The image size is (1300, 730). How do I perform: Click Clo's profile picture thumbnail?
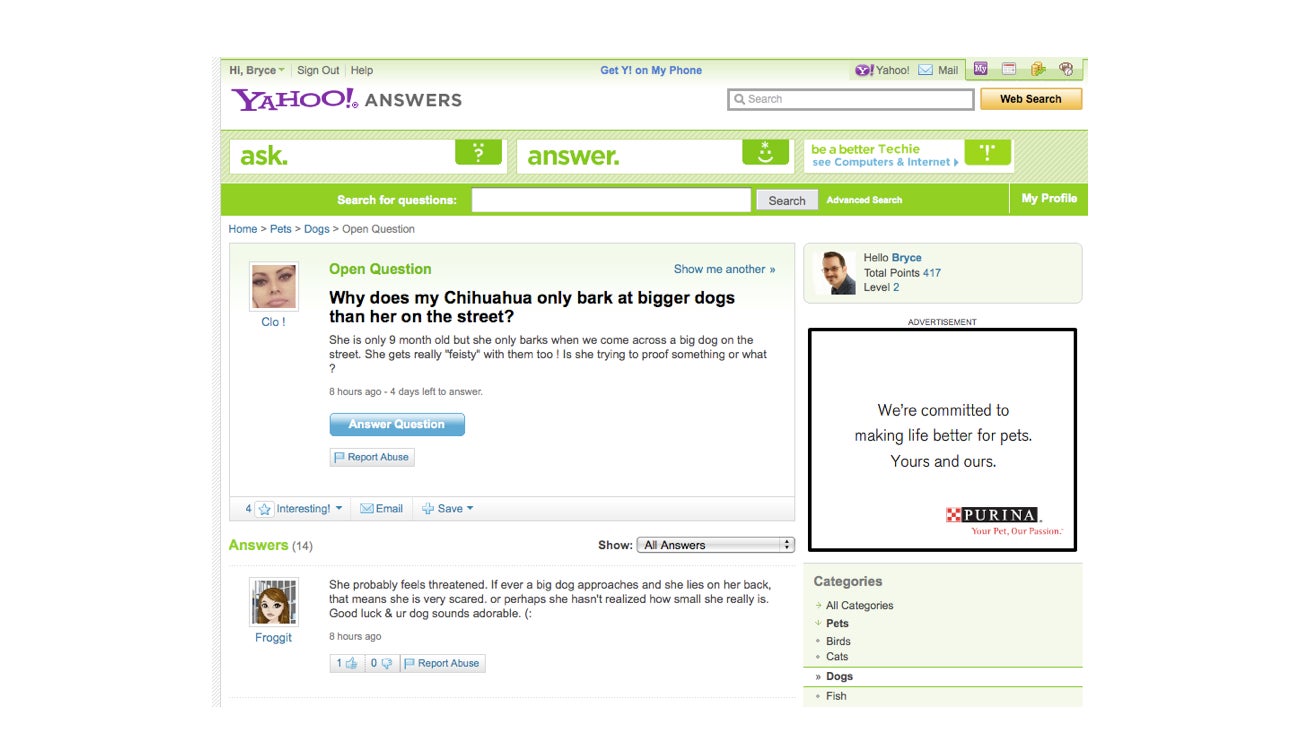tap(273, 287)
